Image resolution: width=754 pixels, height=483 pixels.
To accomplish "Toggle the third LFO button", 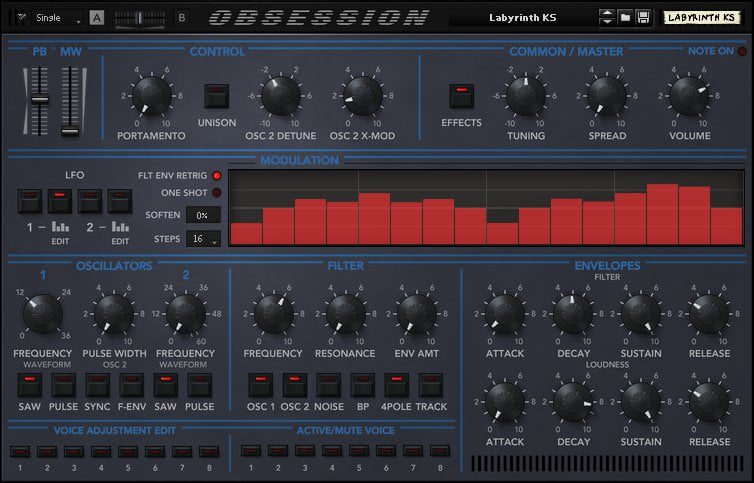I will click(x=90, y=201).
